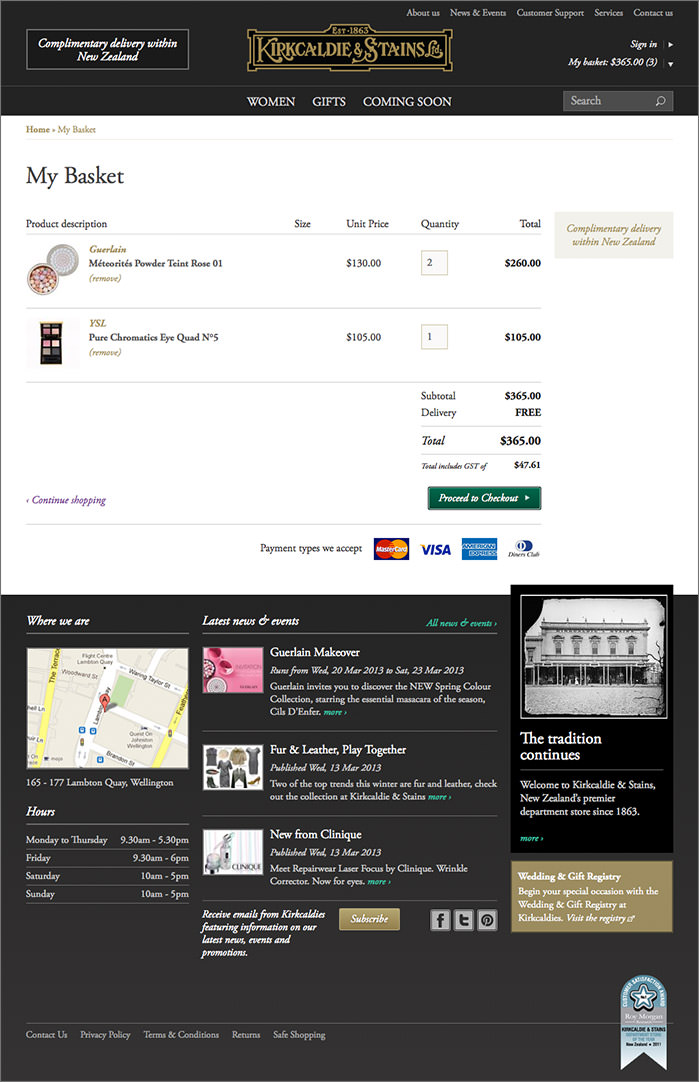
Task: Open the Pinterest social icon
Action: point(487,920)
